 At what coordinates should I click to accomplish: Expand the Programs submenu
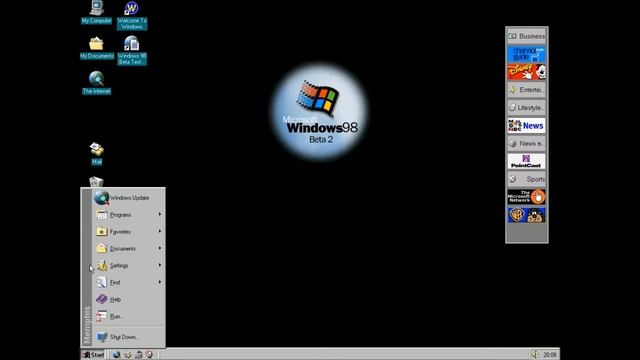click(129, 215)
